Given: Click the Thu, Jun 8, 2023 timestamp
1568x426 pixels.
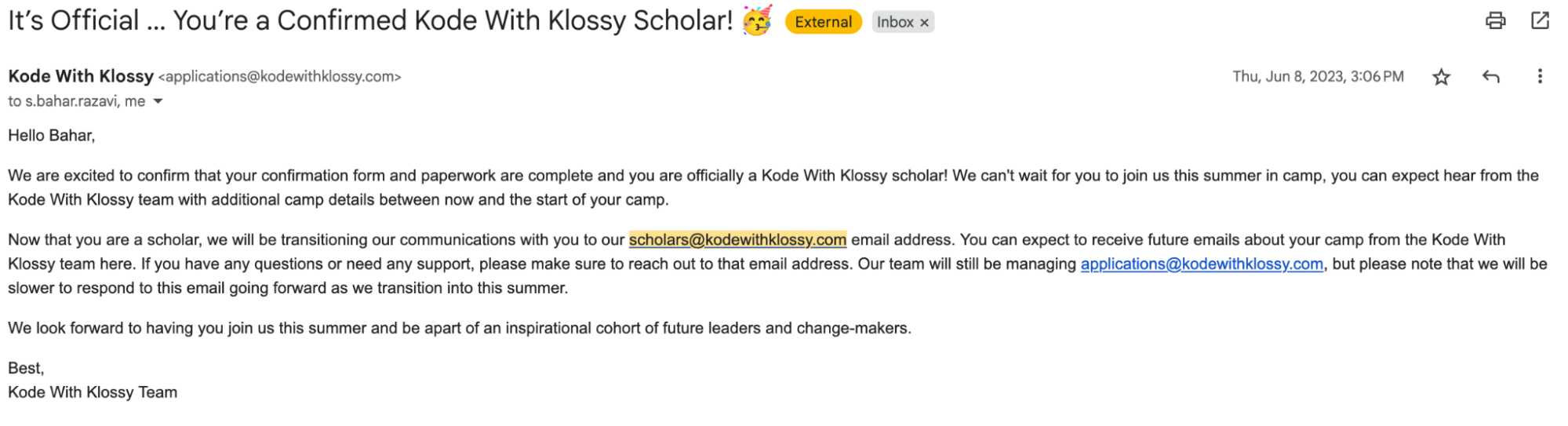Looking at the screenshot, I should [1318, 77].
